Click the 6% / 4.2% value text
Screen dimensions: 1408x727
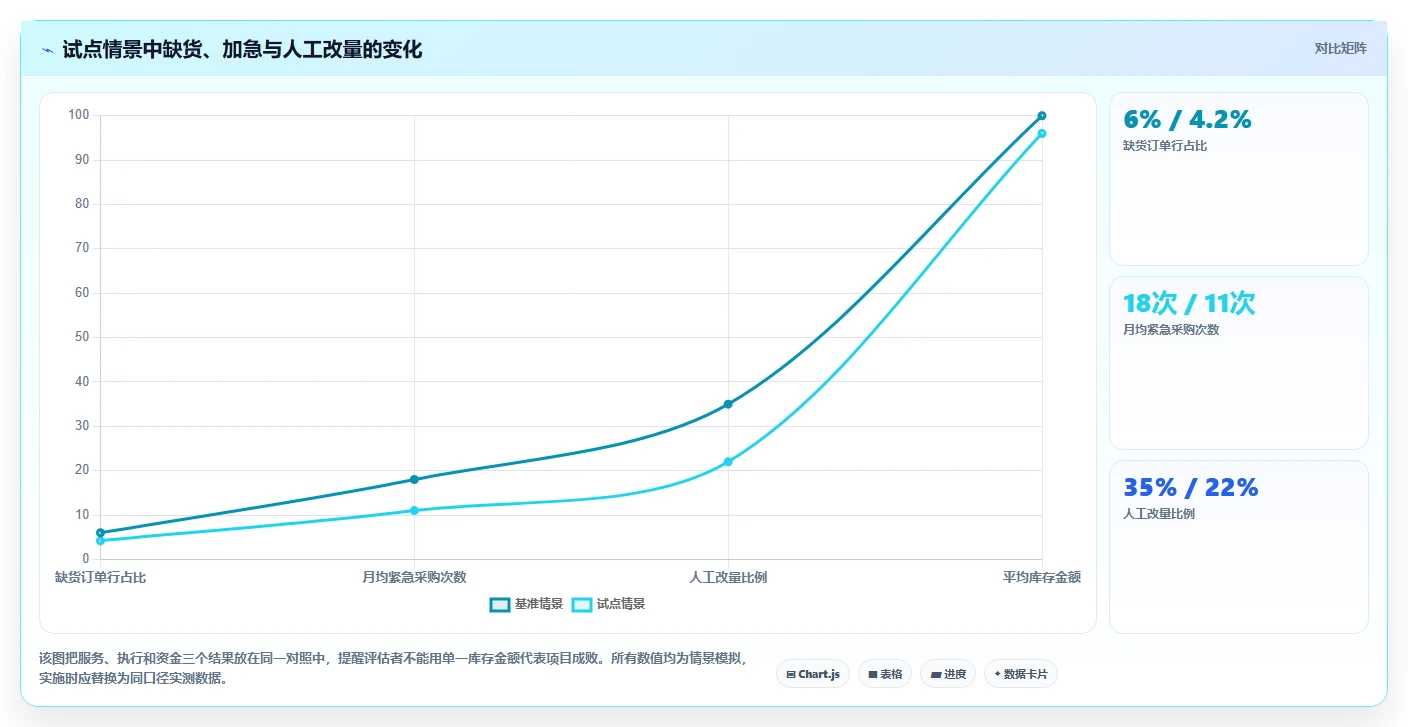pos(1187,119)
